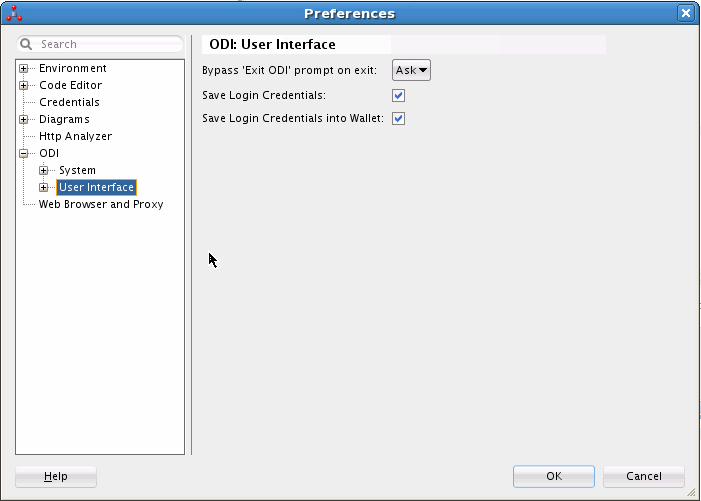The width and height of the screenshot is (701, 501).
Task: Collapse the ODI tree node
Action: pos(24,153)
